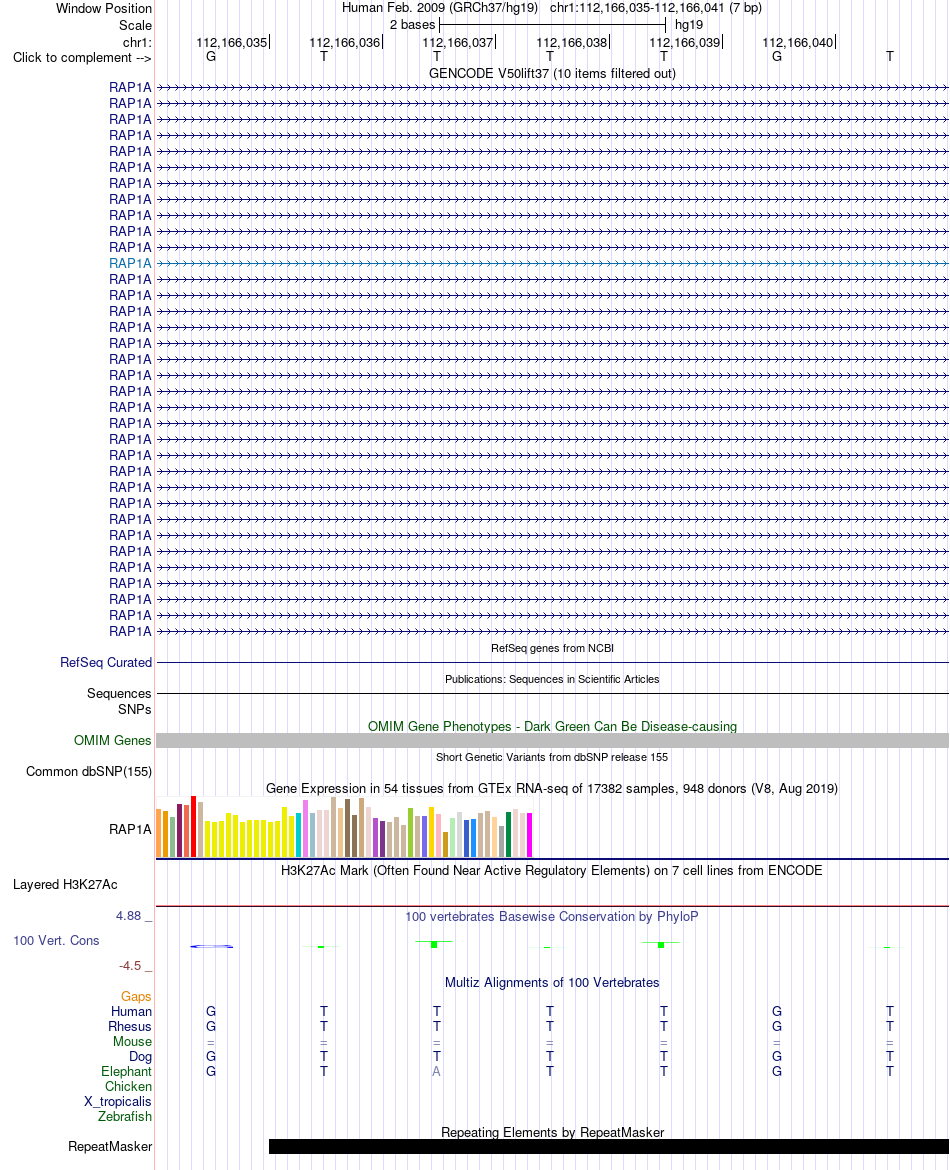Screen dimensions: 950x1170
Task: Open 'Publications: Sequences in Scientific Articles' title
Action: pos(552,679)
